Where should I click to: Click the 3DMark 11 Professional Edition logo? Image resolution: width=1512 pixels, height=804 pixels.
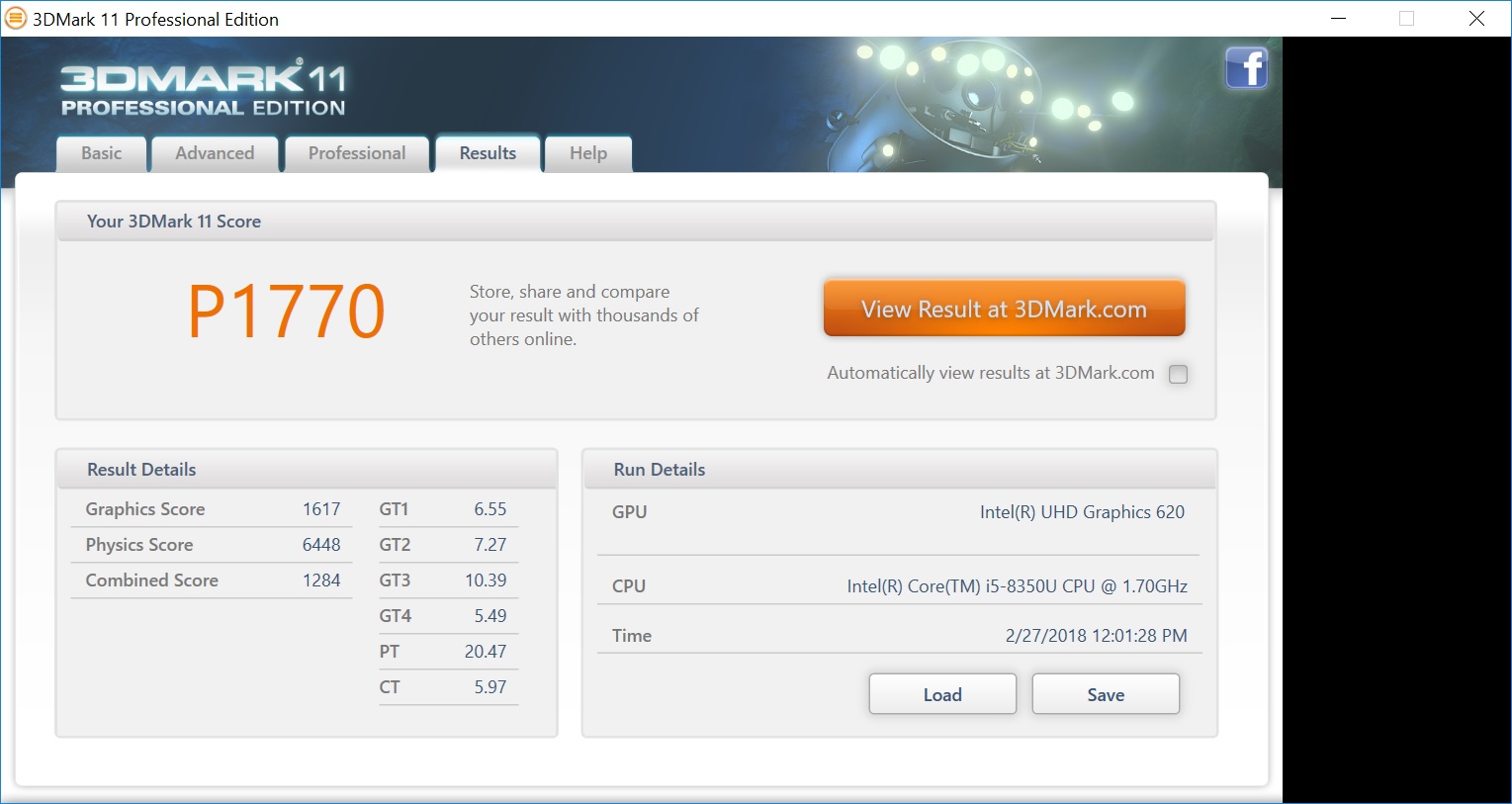pos(204,90)
